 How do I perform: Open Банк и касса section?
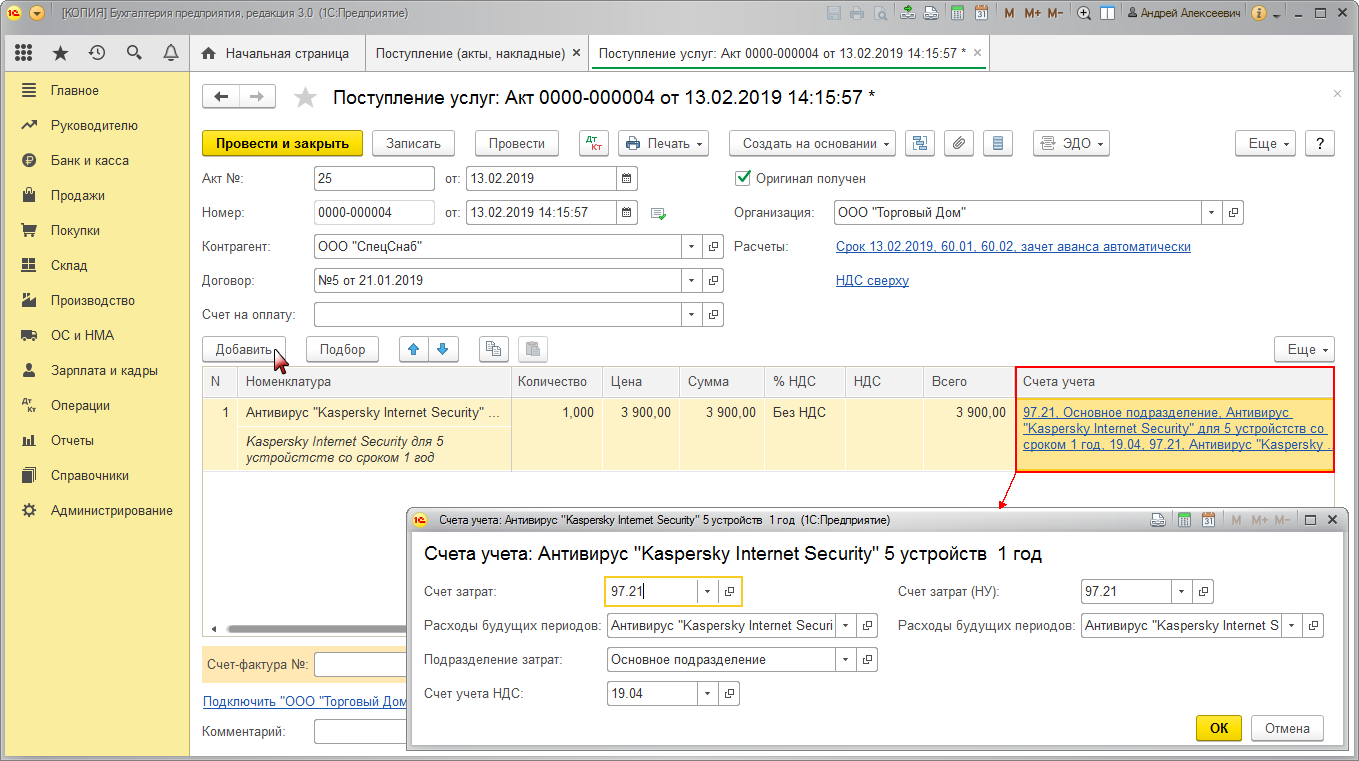[x=95, y=160]
